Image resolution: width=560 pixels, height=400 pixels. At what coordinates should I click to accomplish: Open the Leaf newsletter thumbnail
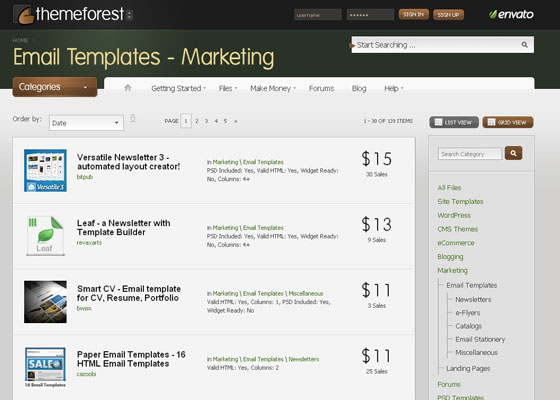45,236
